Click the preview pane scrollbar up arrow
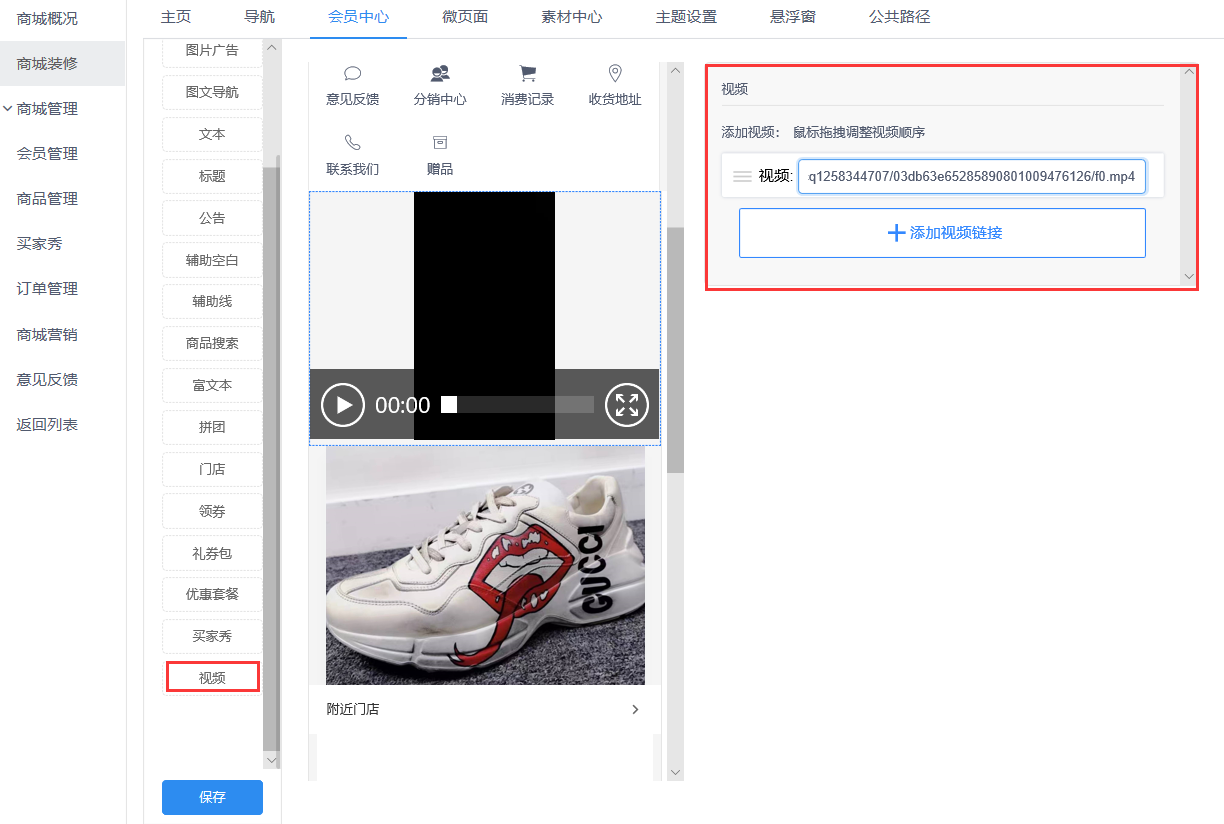Image resolution: width=1224 pixels, height=824 pixels. coord(675,70)
